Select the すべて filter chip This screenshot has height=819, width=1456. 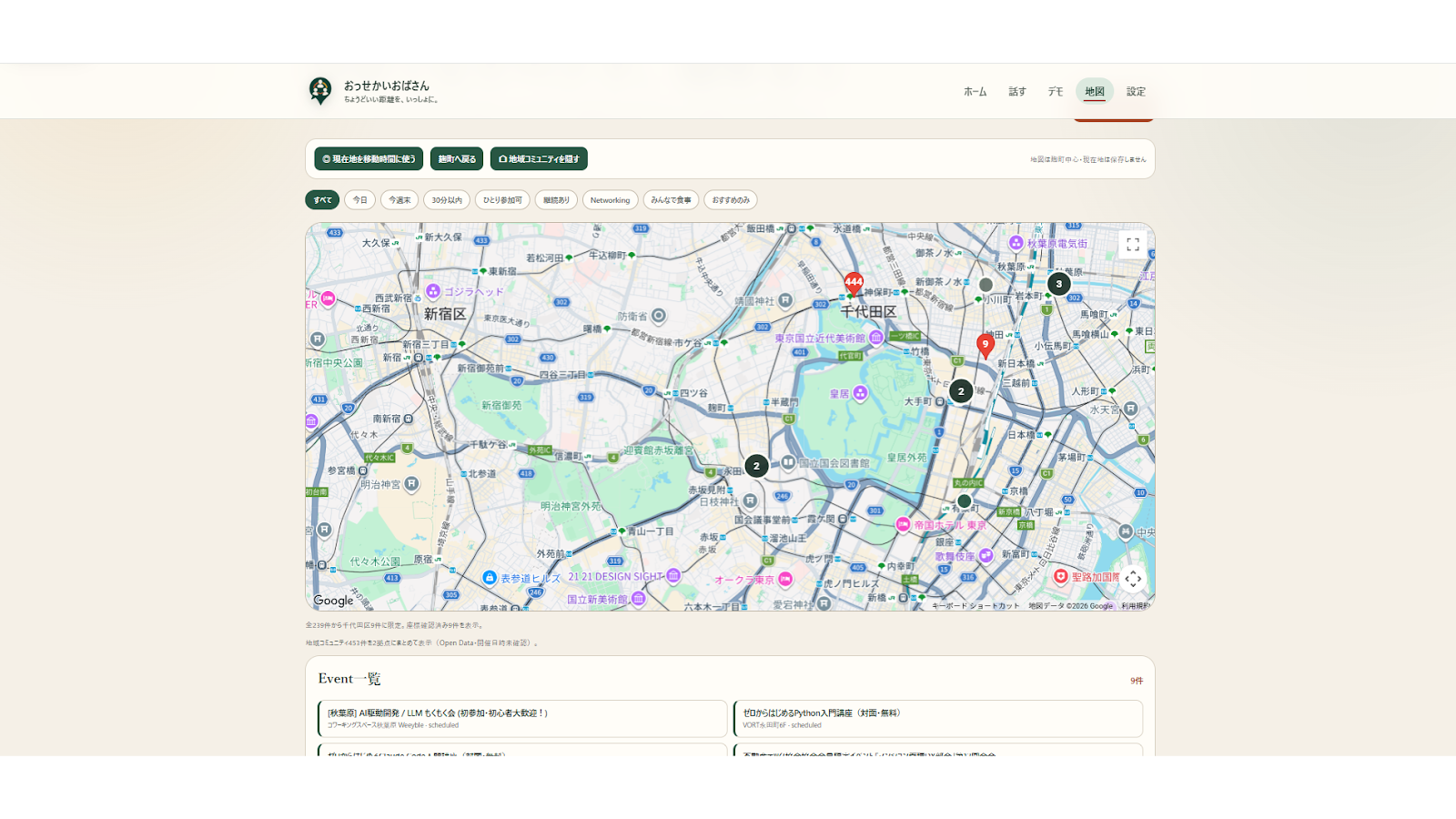[322, 200]
